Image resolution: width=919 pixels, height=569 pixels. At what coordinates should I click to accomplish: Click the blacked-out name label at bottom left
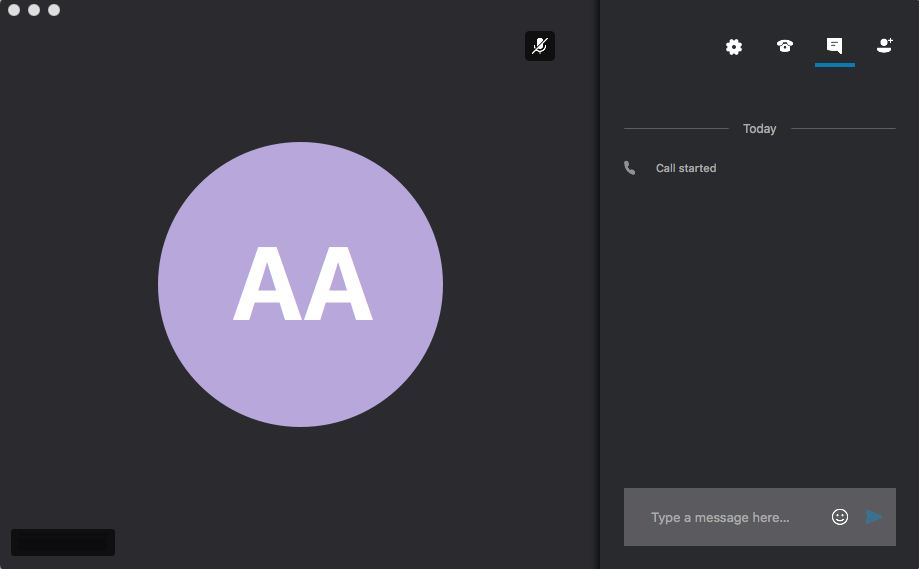(63, 542)
